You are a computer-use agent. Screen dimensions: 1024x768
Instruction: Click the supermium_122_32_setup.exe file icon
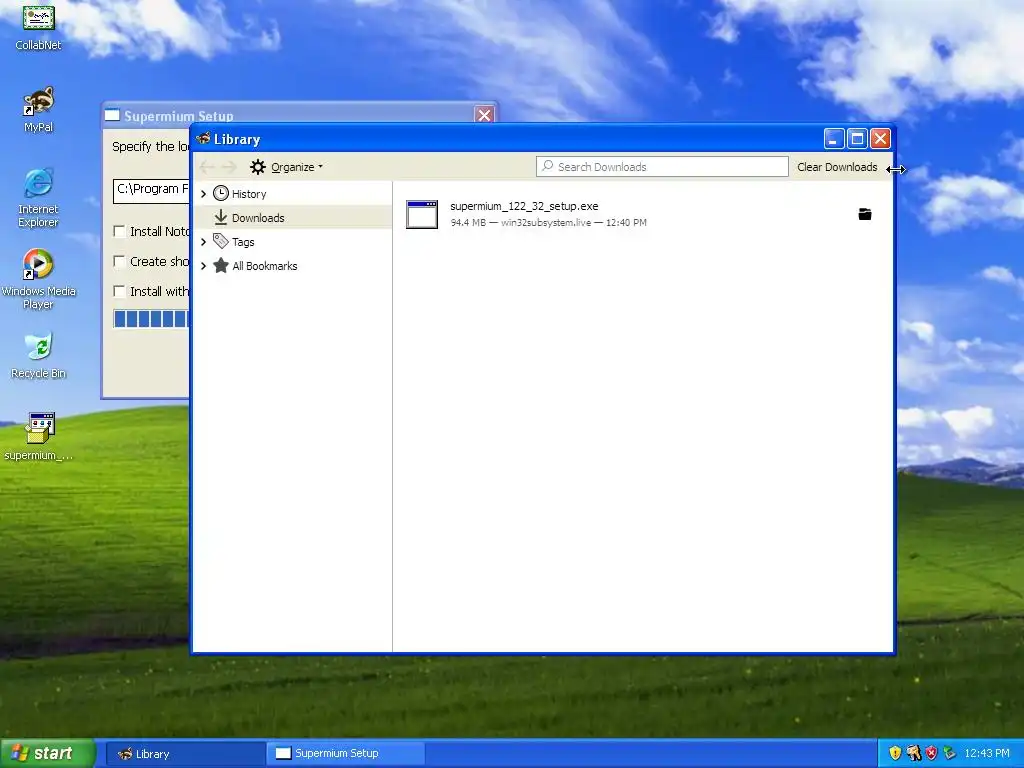pyautogui.click(x=422, y=214)
